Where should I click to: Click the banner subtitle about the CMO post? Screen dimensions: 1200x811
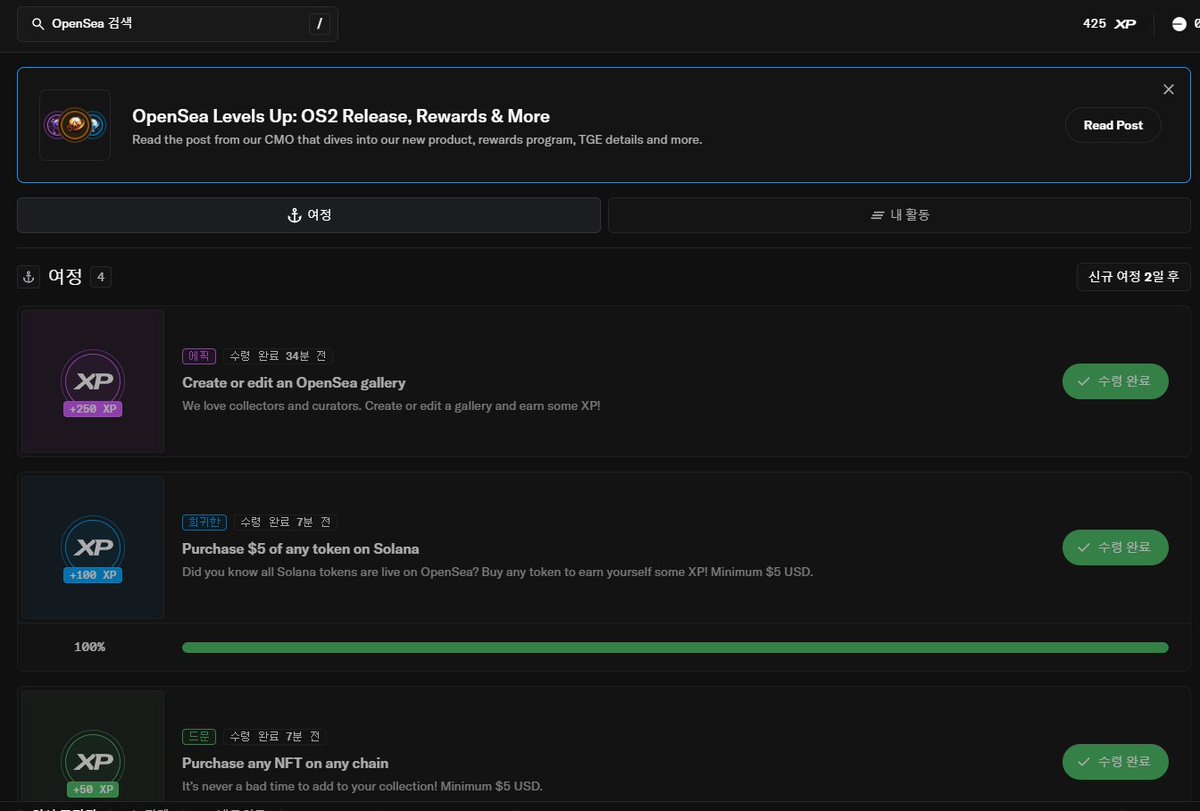point(417,140)
